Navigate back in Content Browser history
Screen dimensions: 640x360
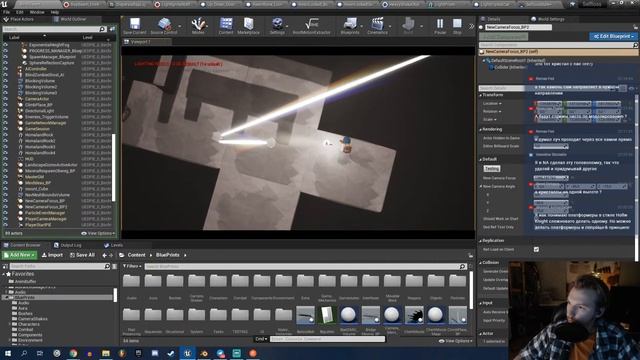104,255
